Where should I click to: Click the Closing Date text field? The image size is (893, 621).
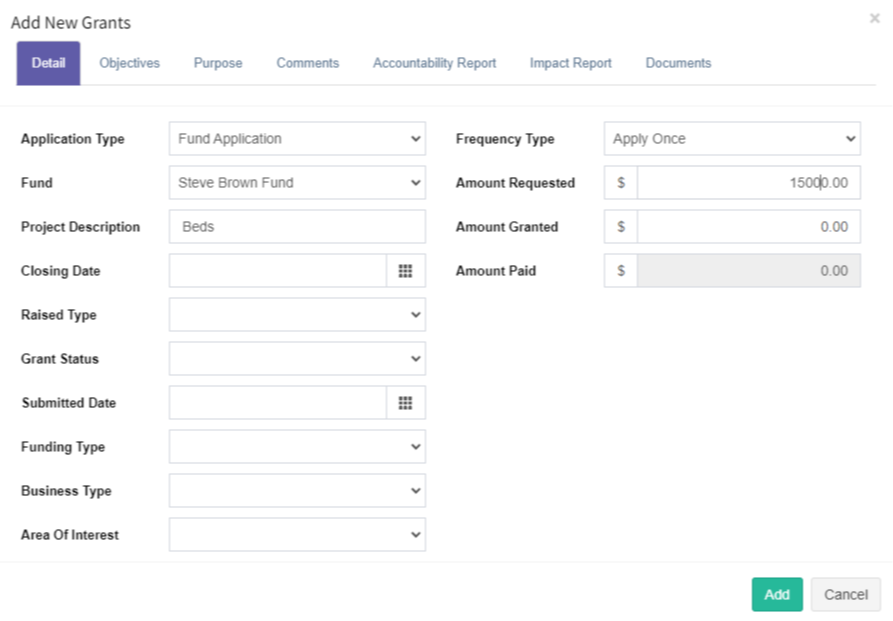click(x=278, y=271)
